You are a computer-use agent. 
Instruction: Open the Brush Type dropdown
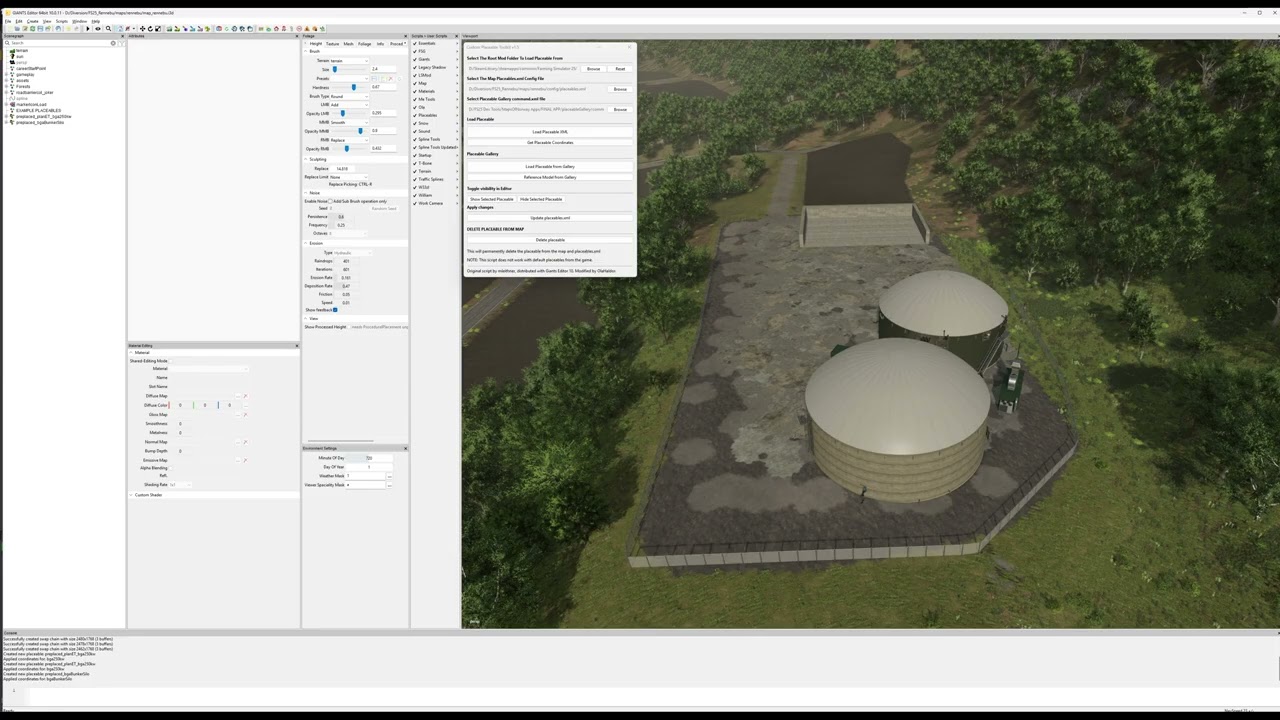coord(349,96)
